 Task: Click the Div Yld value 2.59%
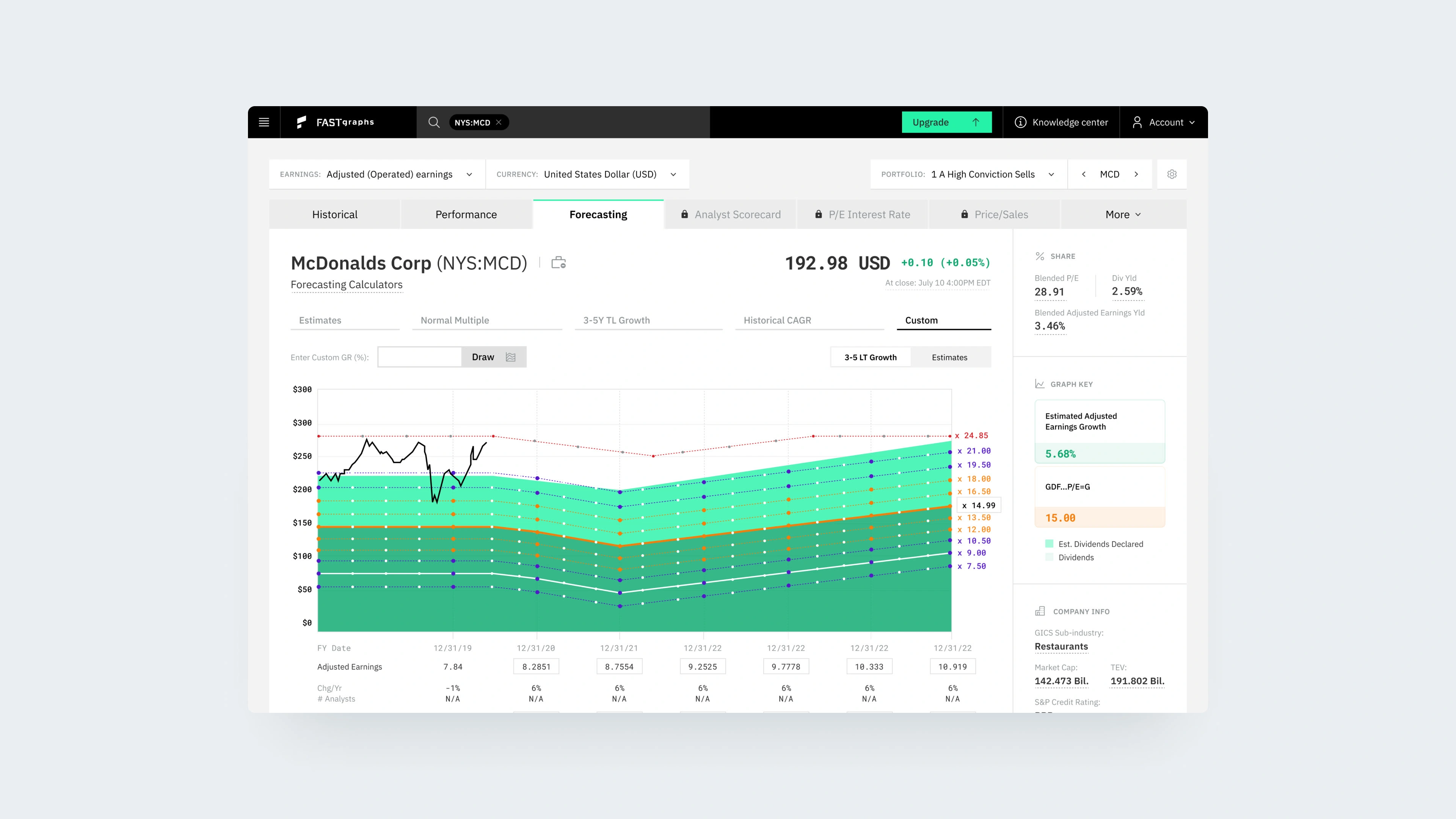[1127, 292]
